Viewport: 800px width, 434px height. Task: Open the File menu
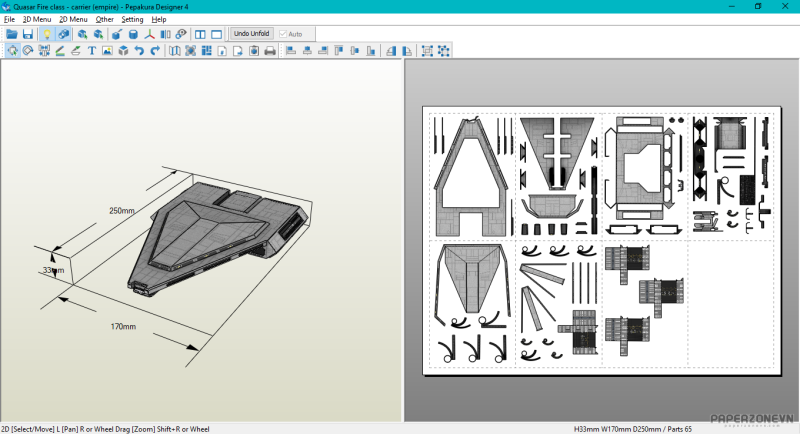point(9,19)
